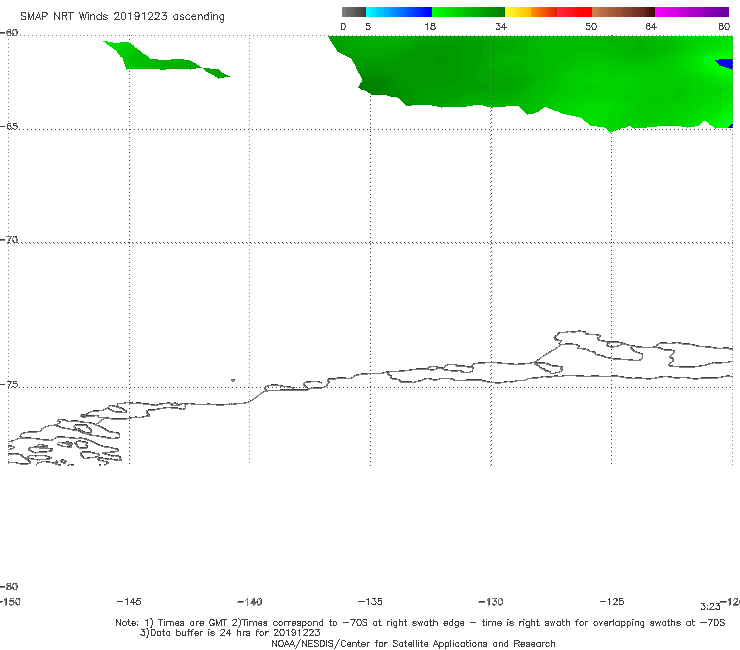
Task: Click the latitude label '-80' at bottom
Action: click(9, 587)
